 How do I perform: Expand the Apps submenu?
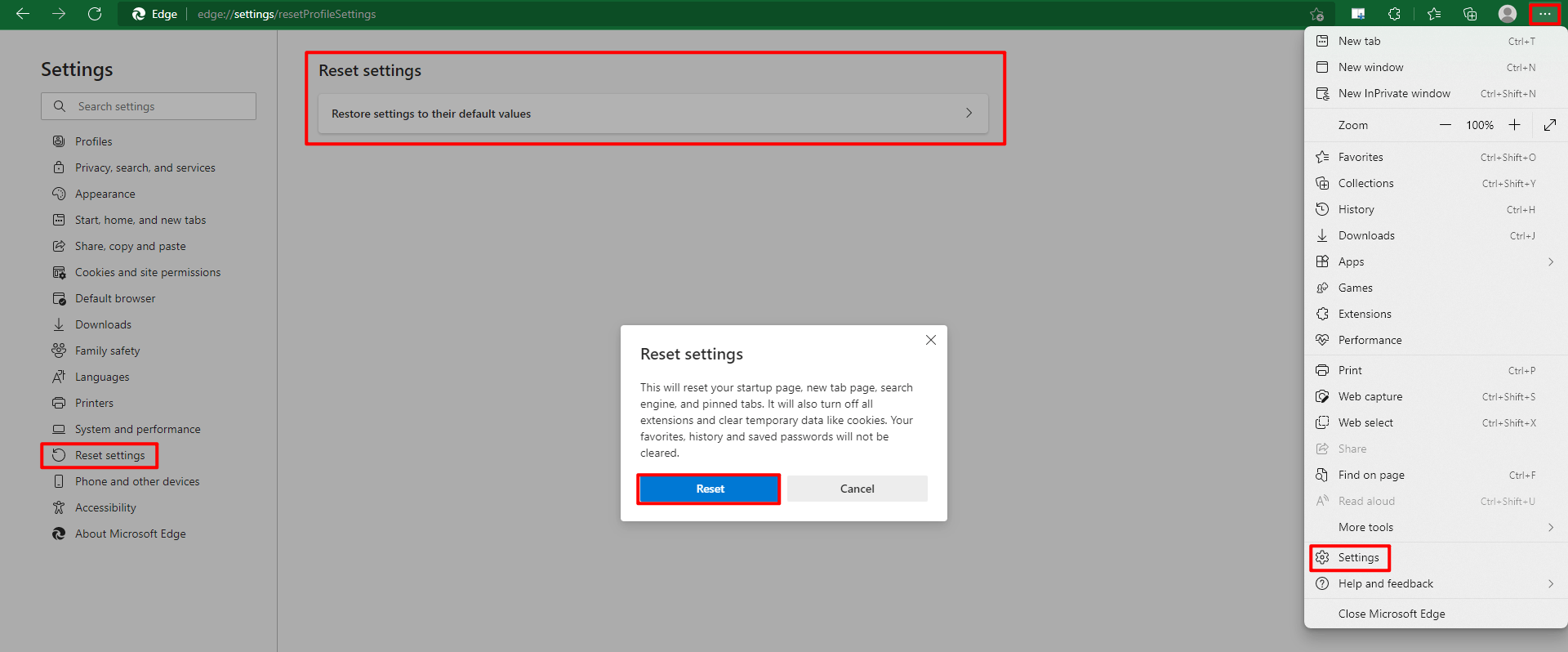(1436, 261)
